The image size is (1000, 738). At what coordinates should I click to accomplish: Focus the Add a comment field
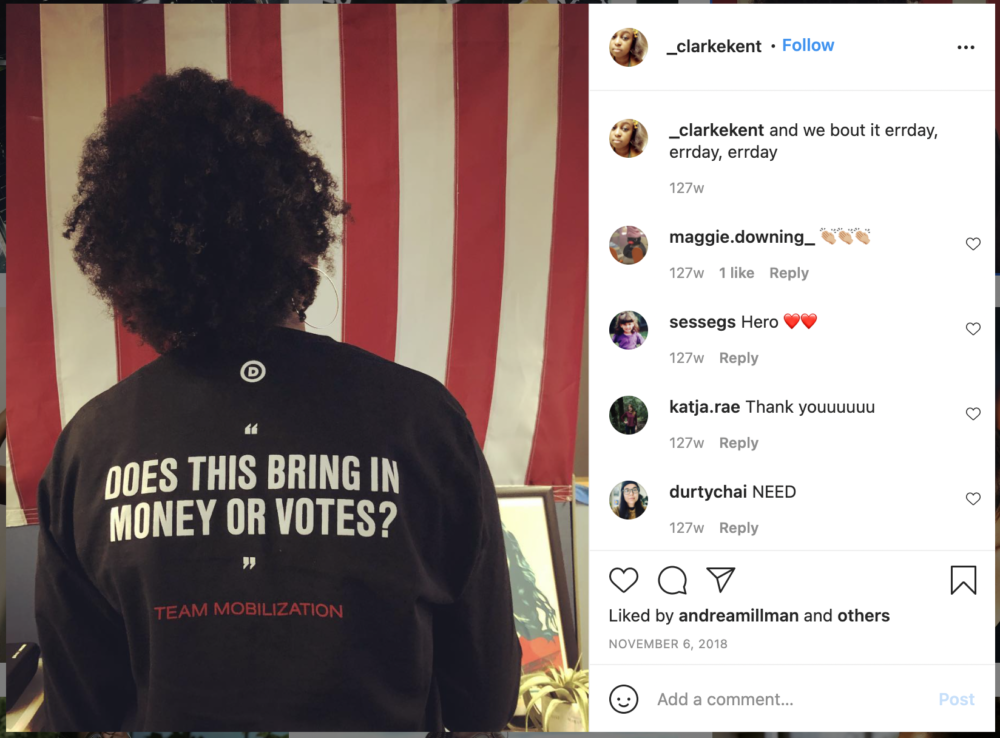(x=791, y=699)
